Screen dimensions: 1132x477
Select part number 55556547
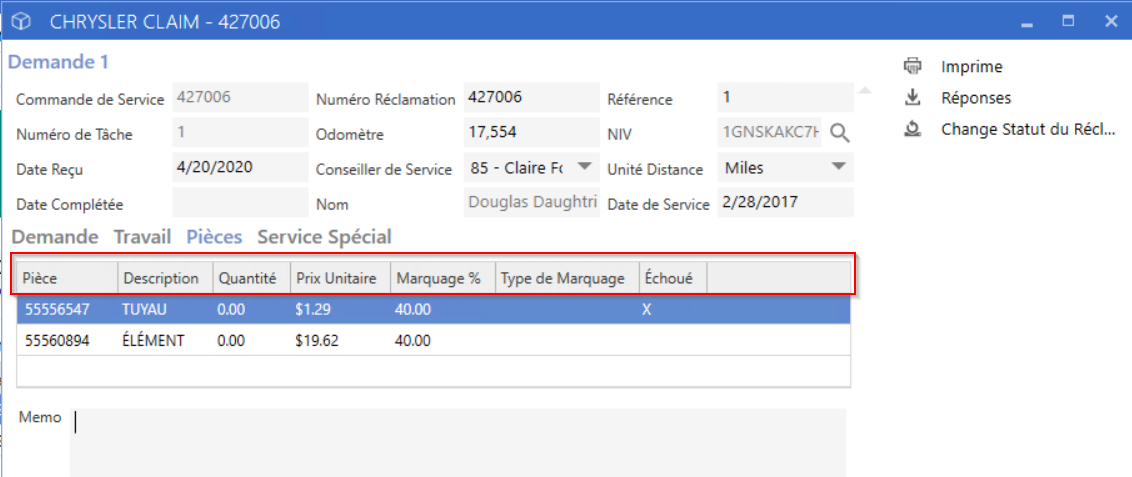coord(57,310)
